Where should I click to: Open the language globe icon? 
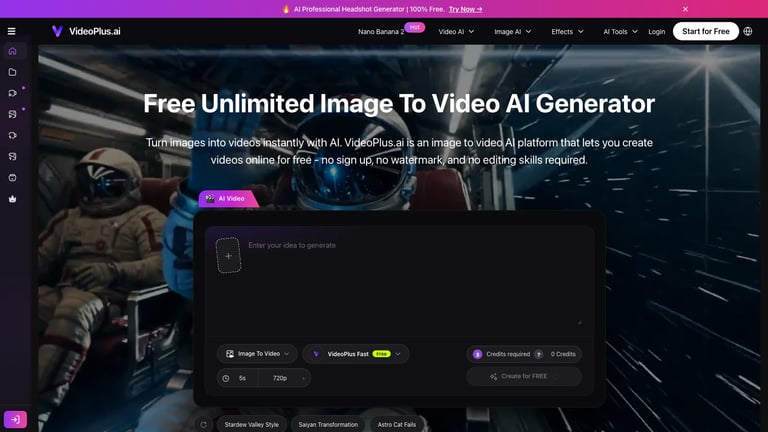click(747, 31)
